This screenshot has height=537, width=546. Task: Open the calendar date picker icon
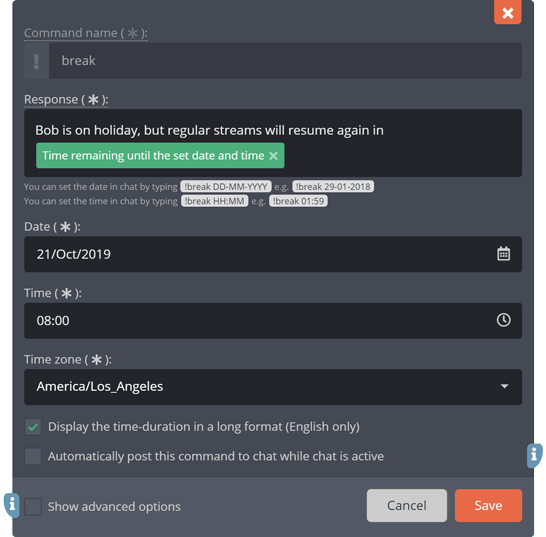pyautogui.click(x=503, y=254)
